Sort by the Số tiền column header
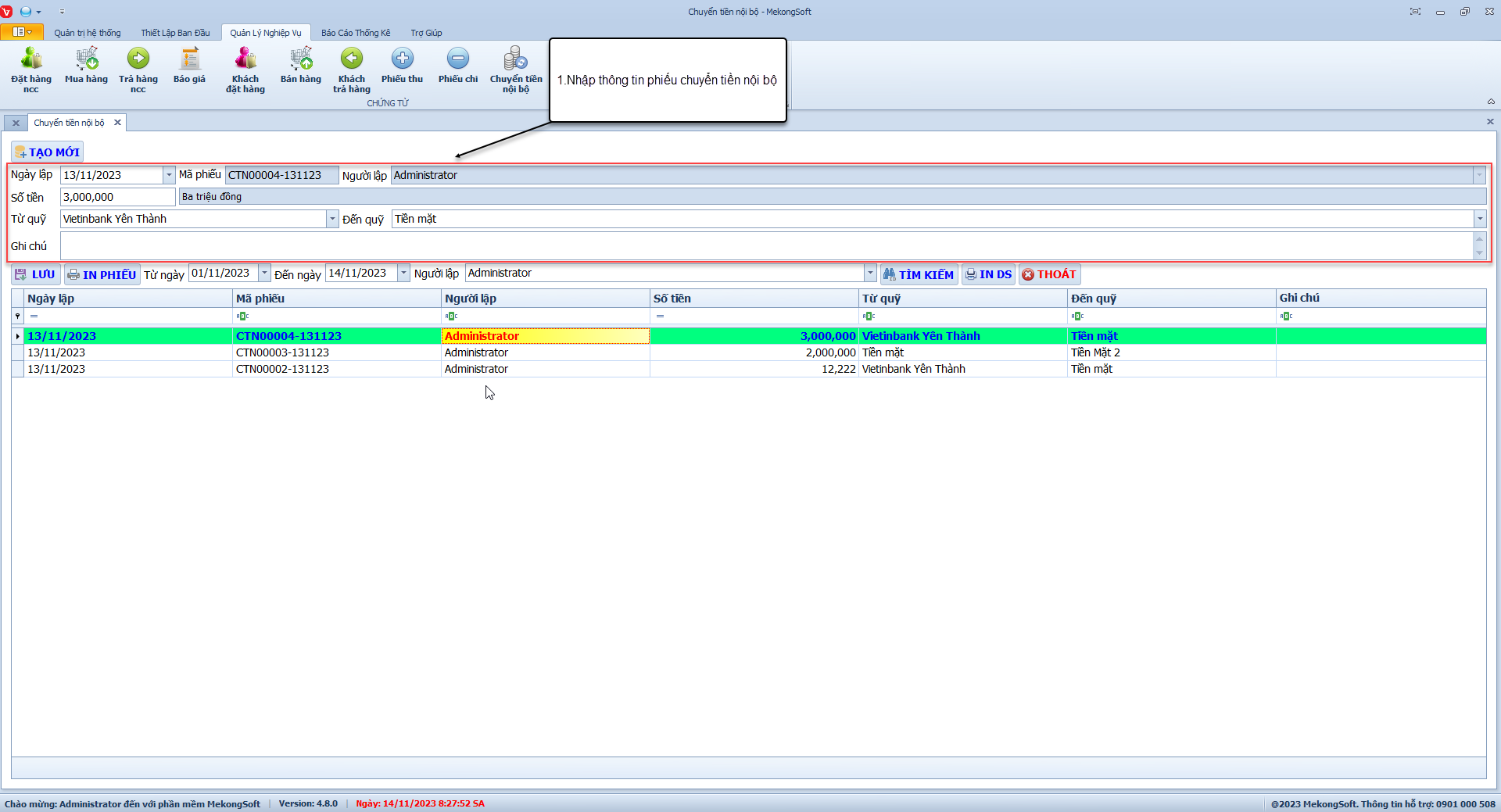The image size is (1501, 812). click(754, 299)
